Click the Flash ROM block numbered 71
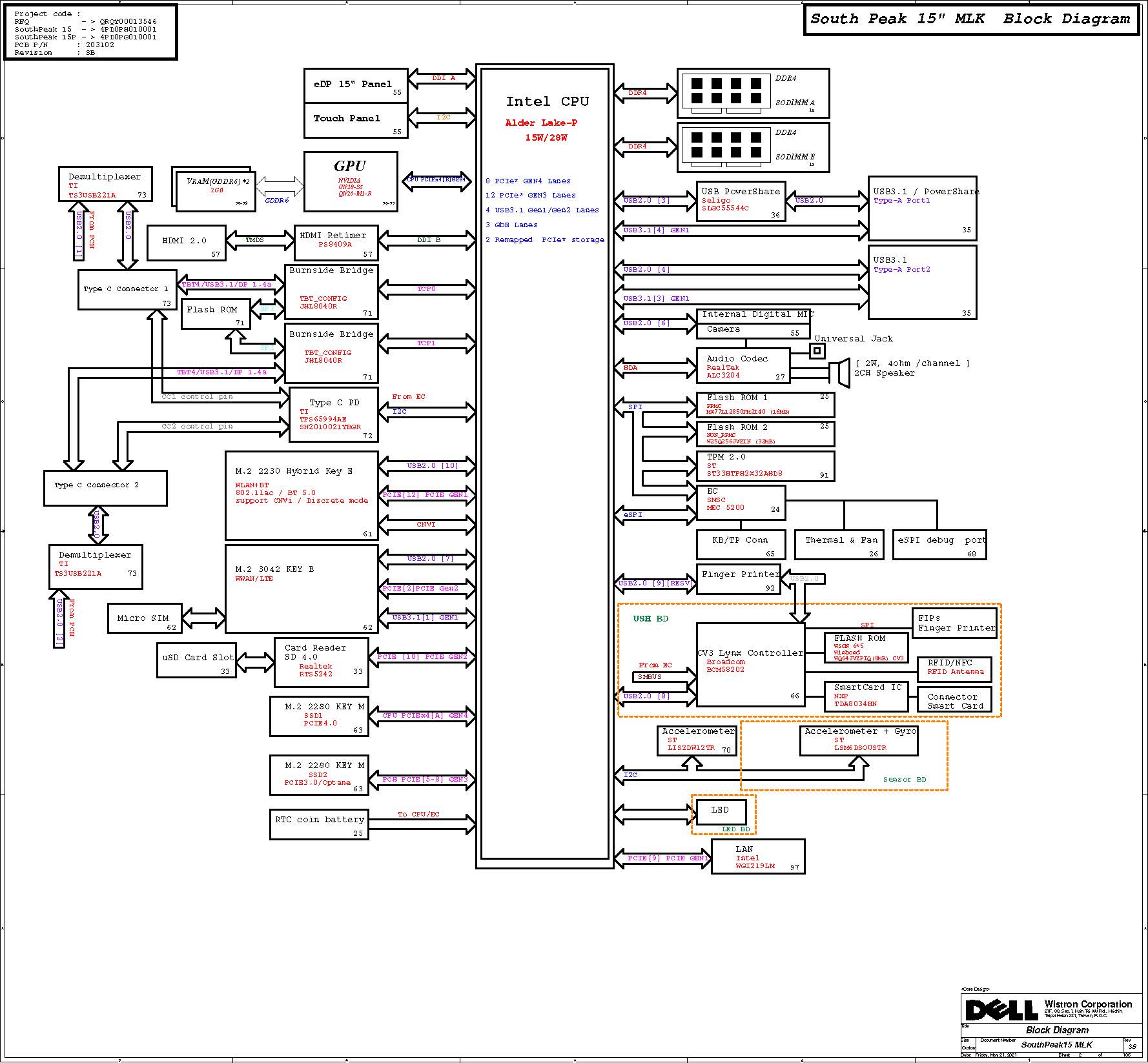The width and height of the screenshot is (1148, 1063). (x=216, y=314)
